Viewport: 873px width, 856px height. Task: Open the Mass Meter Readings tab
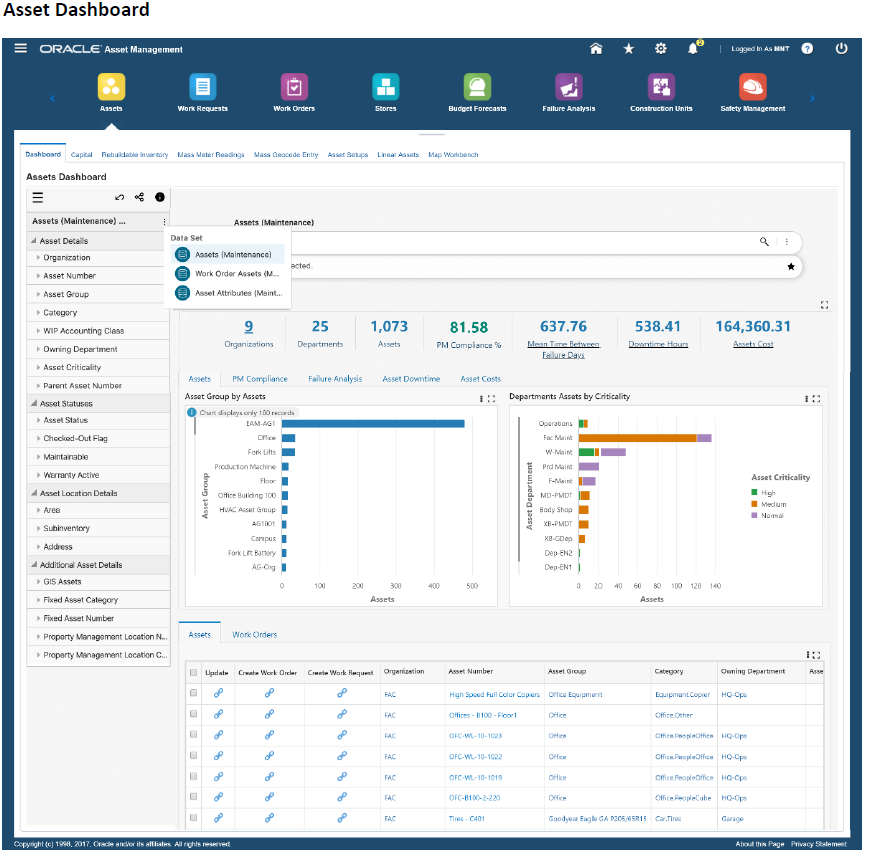[210, 155]
